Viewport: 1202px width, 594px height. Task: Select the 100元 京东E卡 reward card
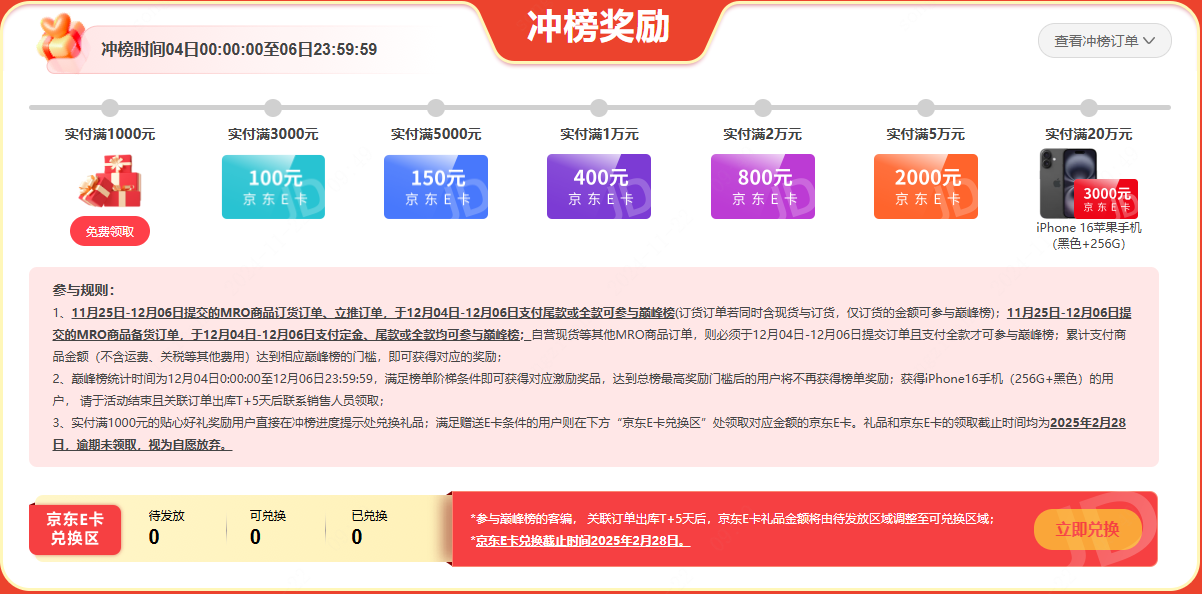click(x=273, y=187)
